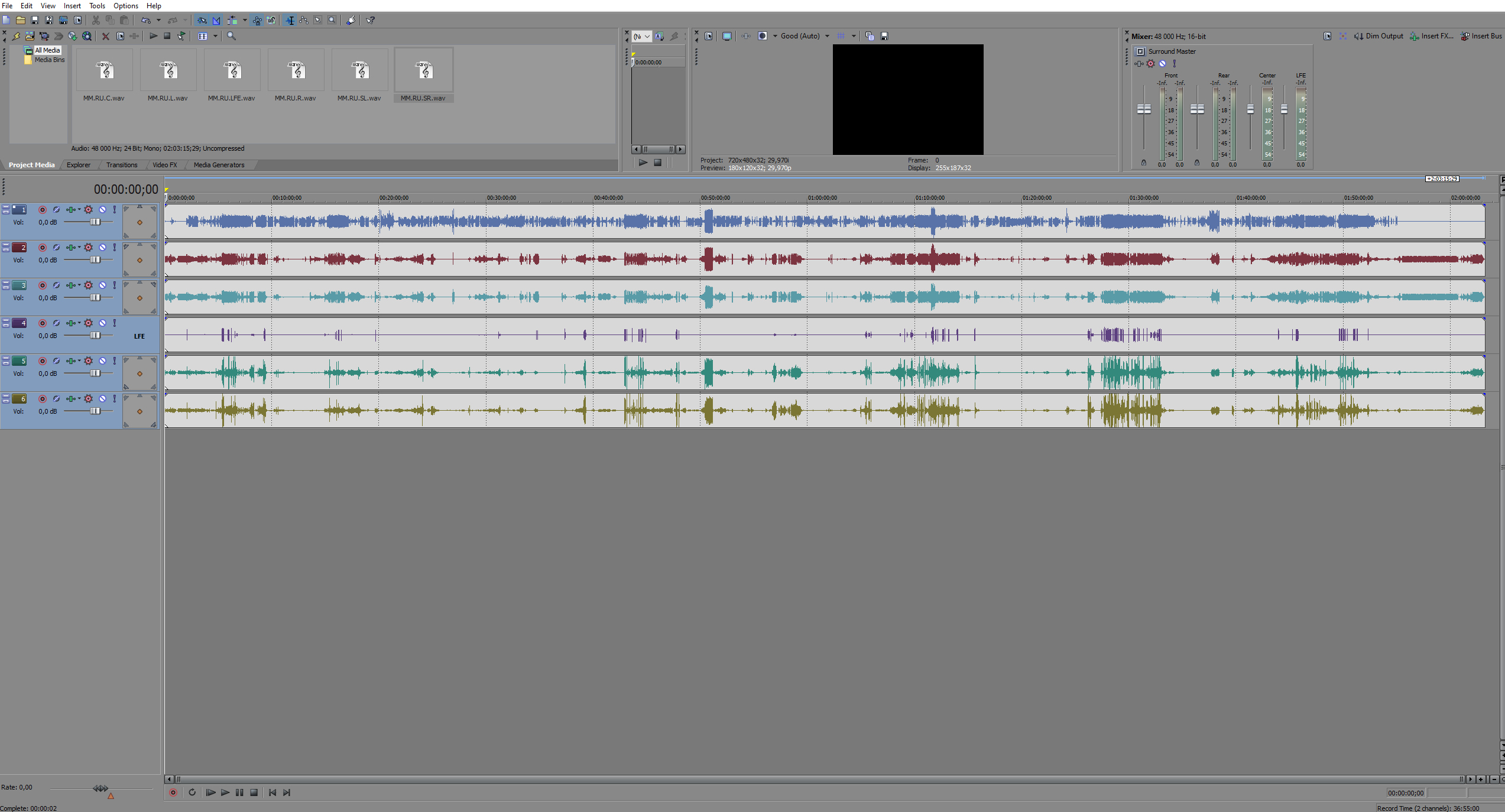Click Capture Video camera icon in media panel
Image resolution: width=1505 pixels, height=812 pixels.
point(44,36)
